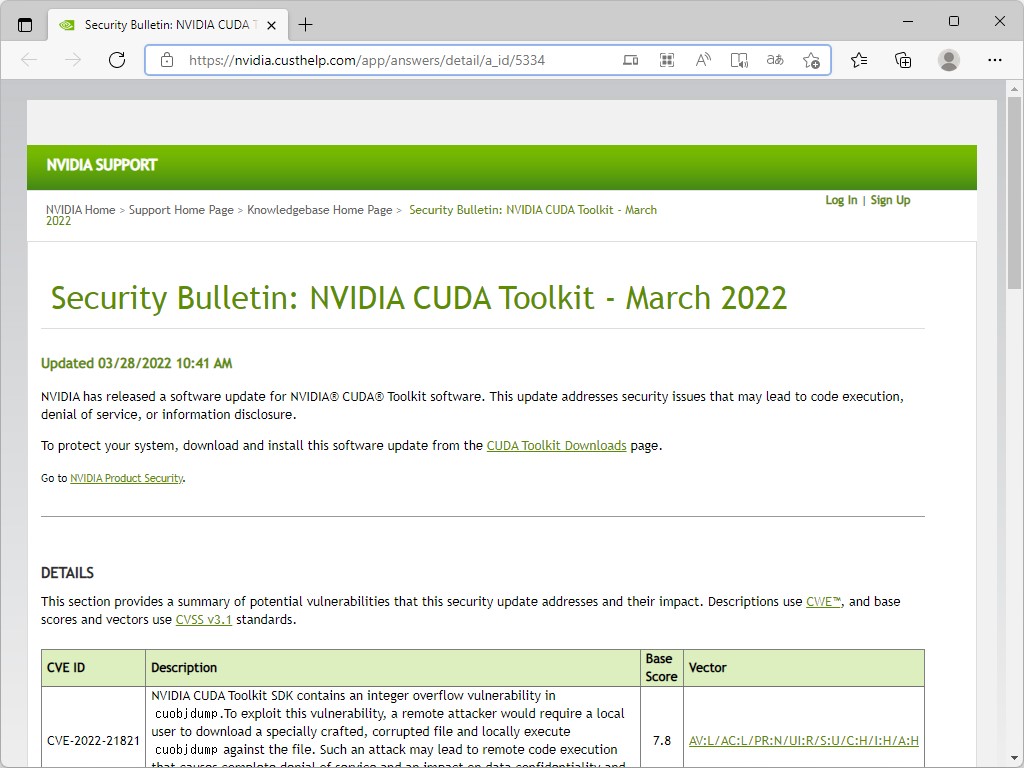Click the Vector column header
Image resolution: width=1024 pixels, height=768 pixels.
804,667
